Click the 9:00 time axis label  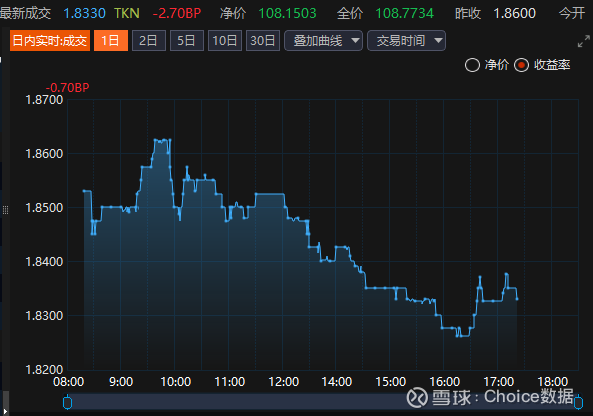121,382
